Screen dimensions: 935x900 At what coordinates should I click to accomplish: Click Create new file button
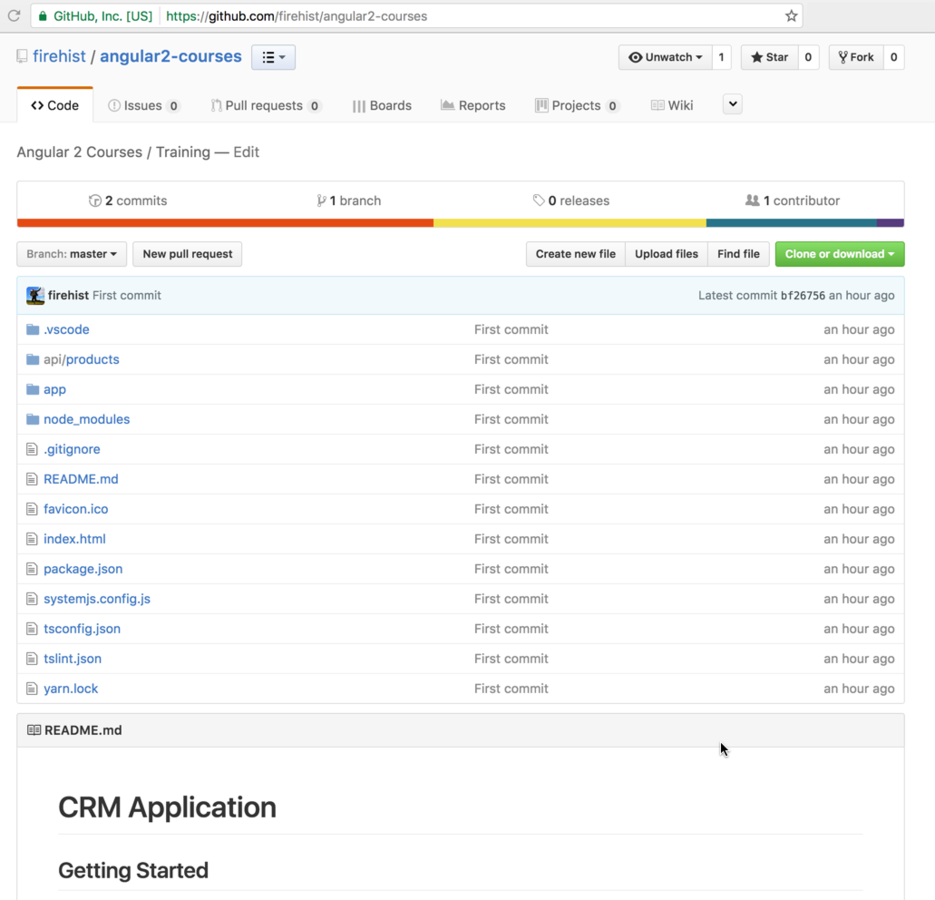575,254
